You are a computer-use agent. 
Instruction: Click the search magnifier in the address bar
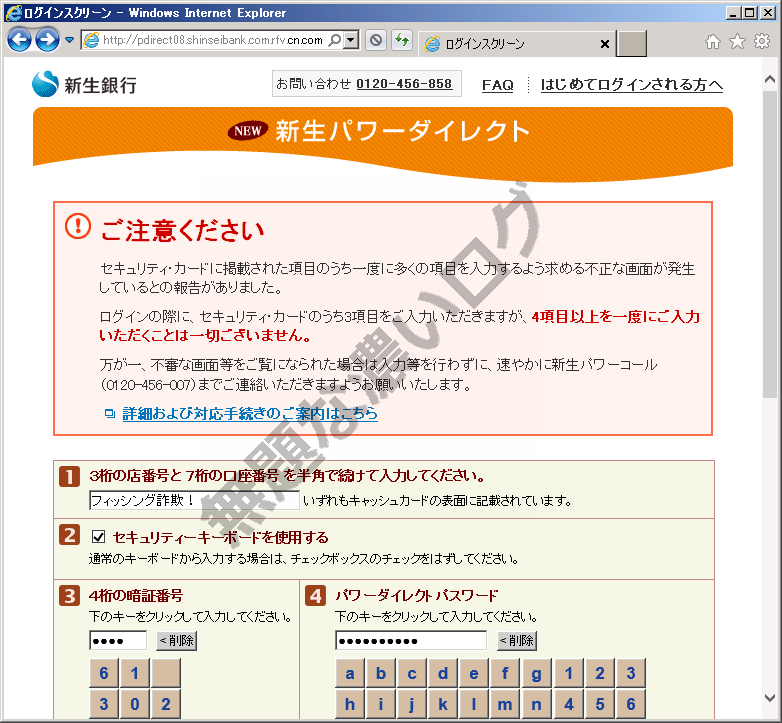tap(335, 39)
